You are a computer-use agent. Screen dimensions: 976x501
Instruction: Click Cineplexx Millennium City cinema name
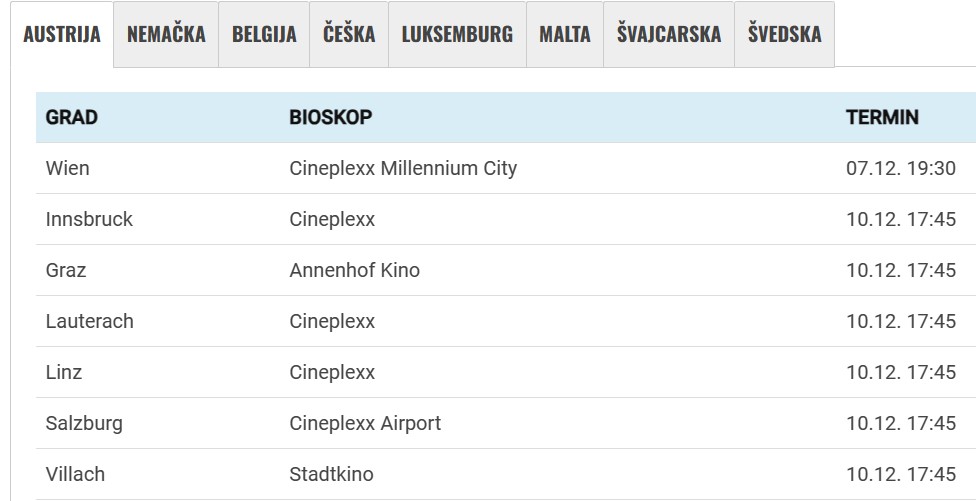(403, 168)
